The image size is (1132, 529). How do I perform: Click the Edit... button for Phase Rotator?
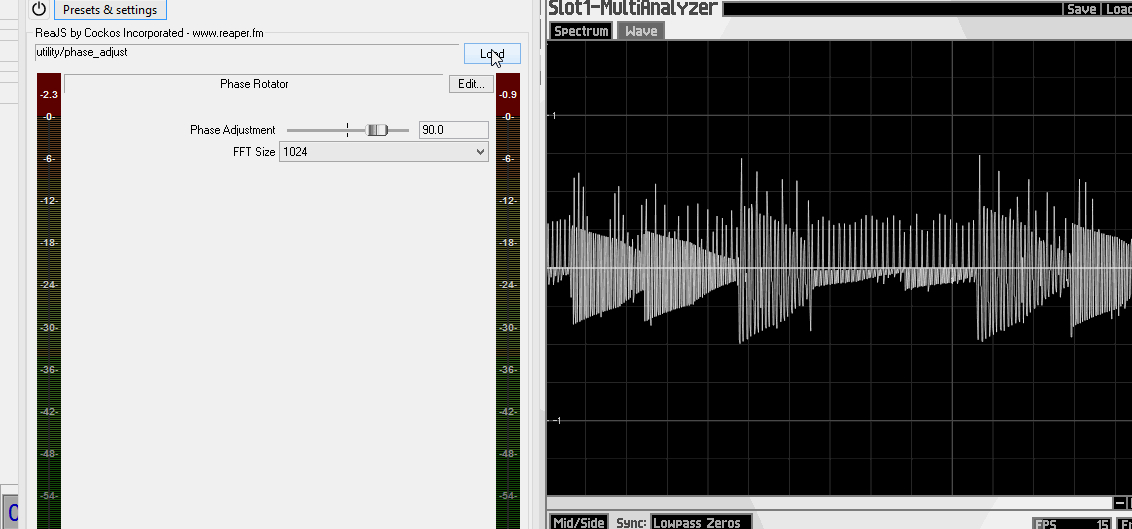coord(471,84)
